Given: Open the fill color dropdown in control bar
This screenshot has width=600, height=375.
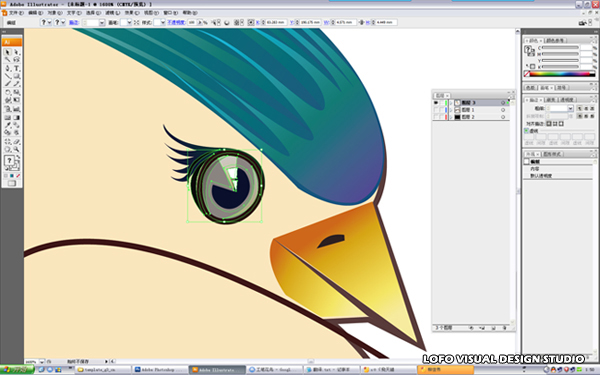Looking at the screenshot, I should 49,23.
